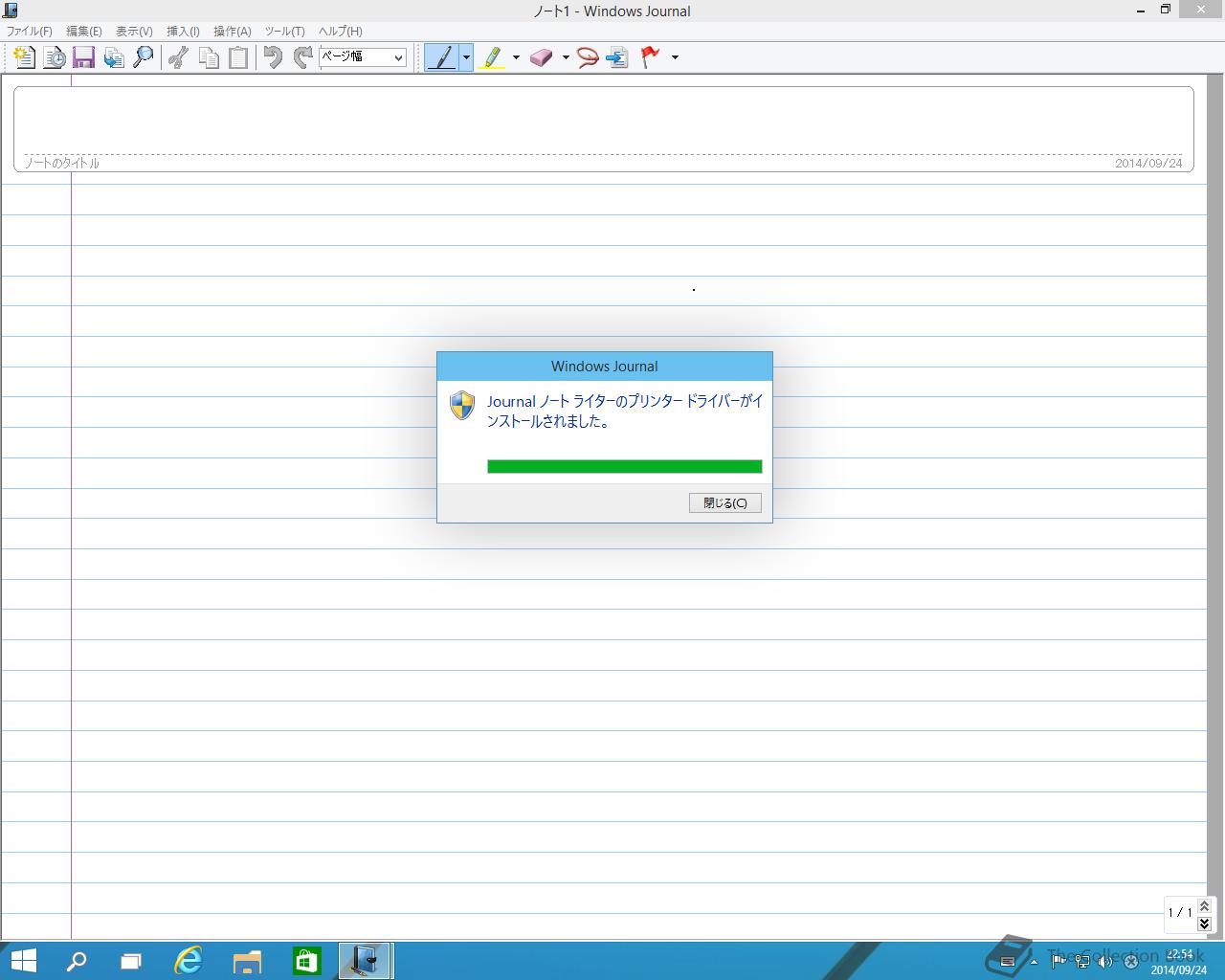Open taskbar Search magnifier
The image size is (1225, 980).
point(77,961)
